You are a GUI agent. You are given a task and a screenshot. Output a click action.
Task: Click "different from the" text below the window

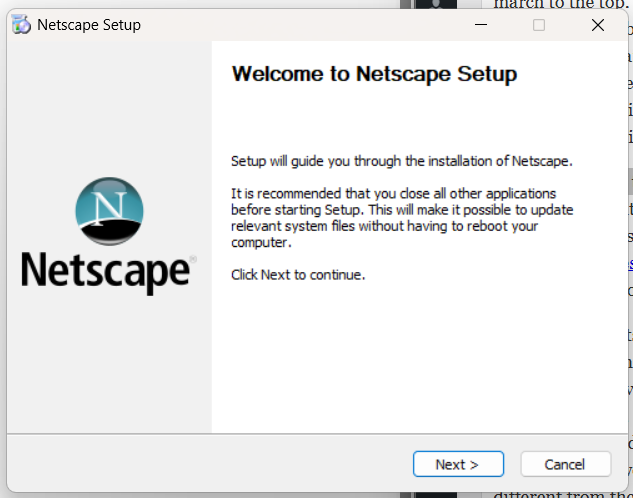(x=562, y=493)
